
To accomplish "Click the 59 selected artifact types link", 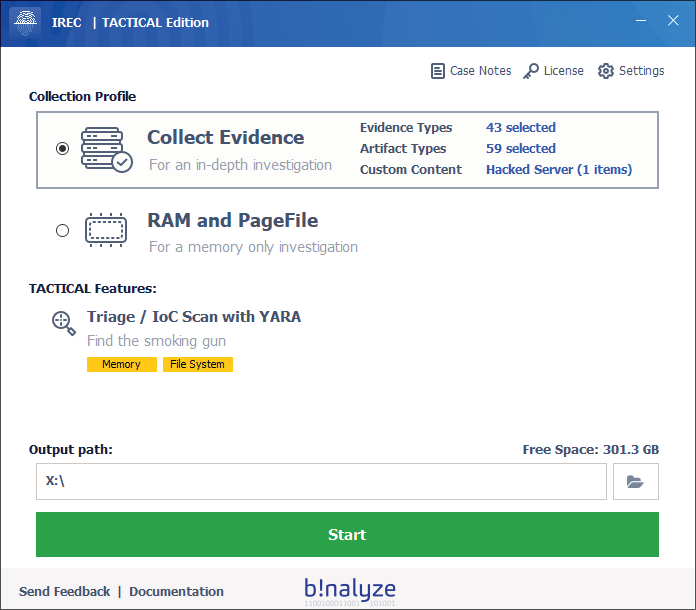I will [x=521, y=149].
